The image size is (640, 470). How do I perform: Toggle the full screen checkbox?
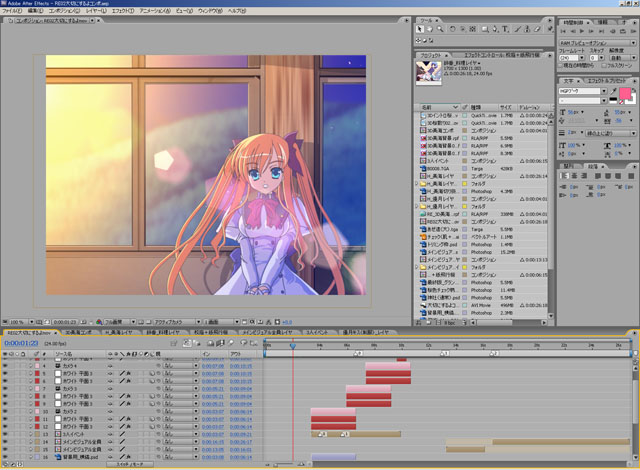[x=604, y=65]
